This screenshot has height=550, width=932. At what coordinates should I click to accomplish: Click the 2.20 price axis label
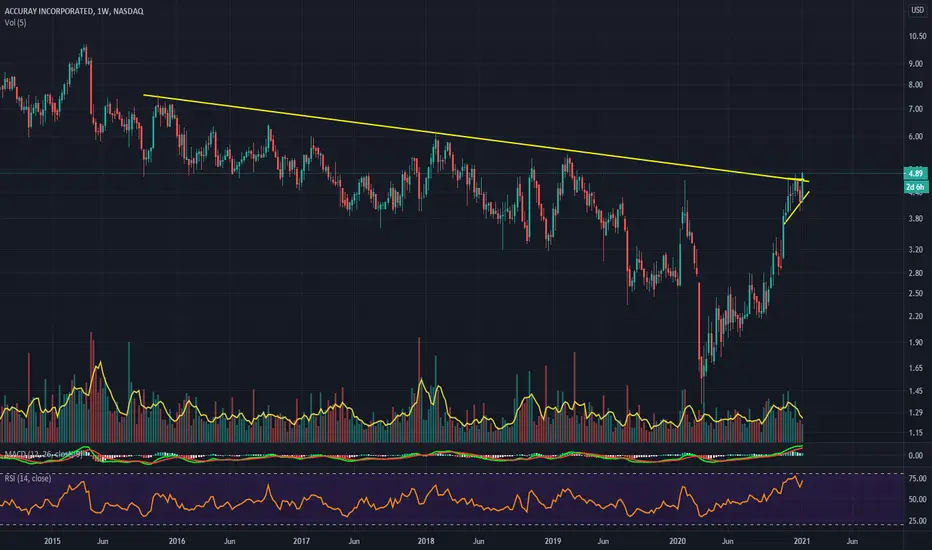pos(916,316)
